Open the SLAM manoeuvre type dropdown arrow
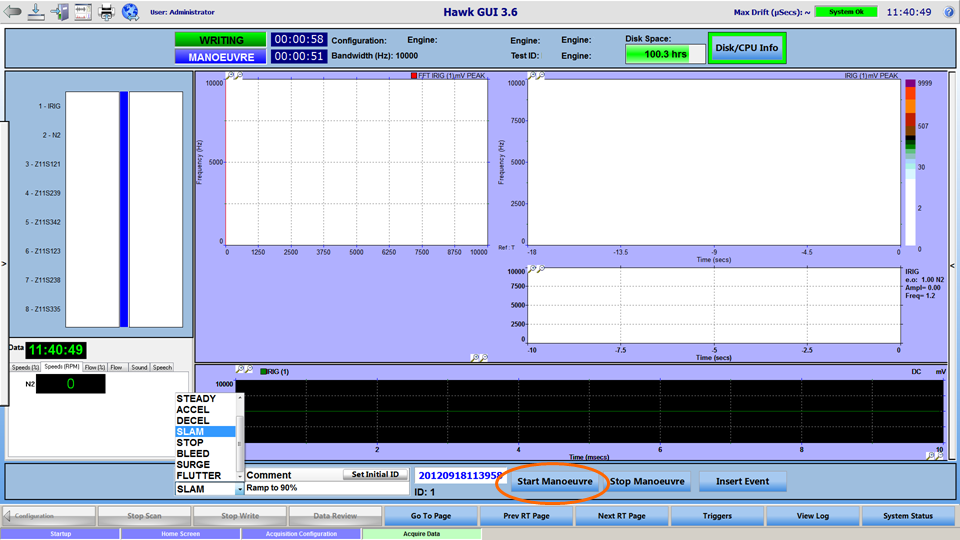 point(239,490)
